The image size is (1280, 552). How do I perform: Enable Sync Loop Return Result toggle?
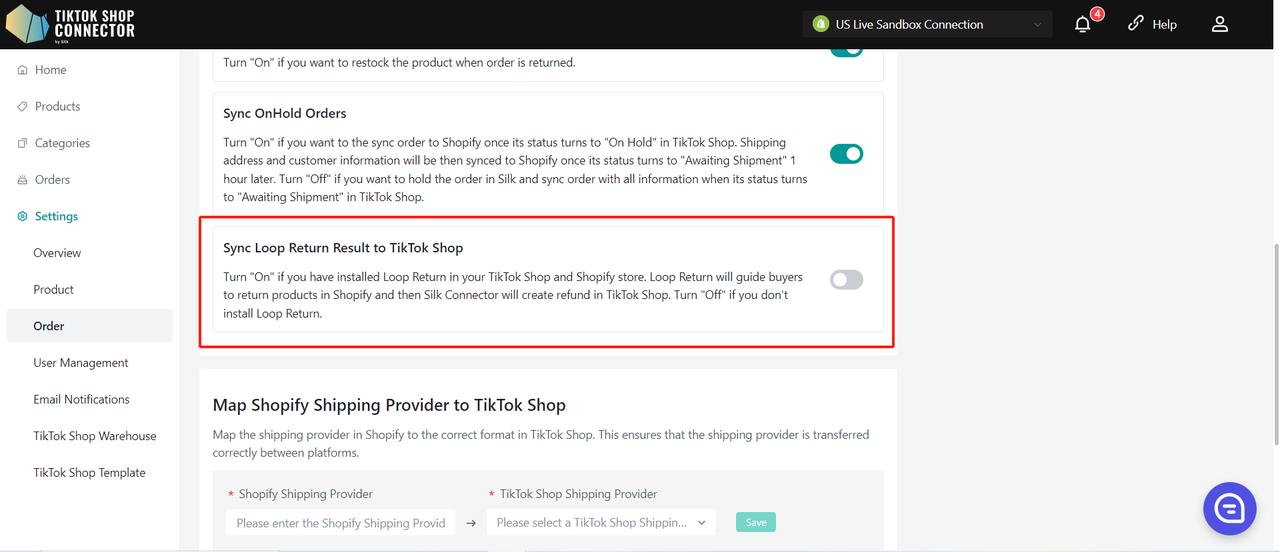coord(846,280)
